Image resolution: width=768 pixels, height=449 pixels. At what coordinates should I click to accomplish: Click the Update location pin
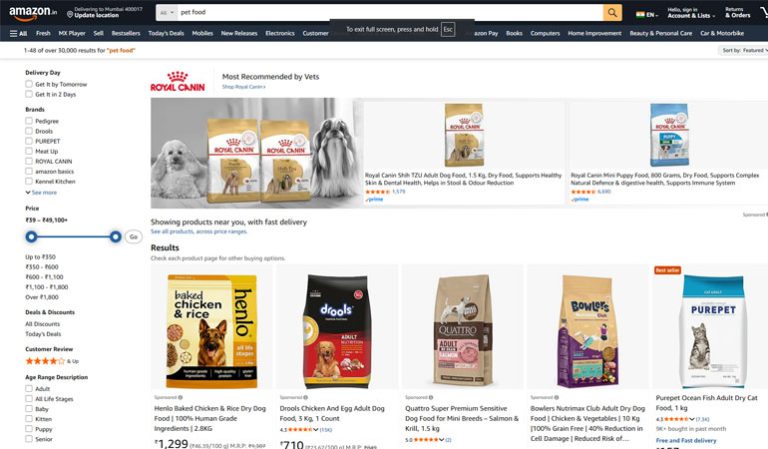(70, 15)
